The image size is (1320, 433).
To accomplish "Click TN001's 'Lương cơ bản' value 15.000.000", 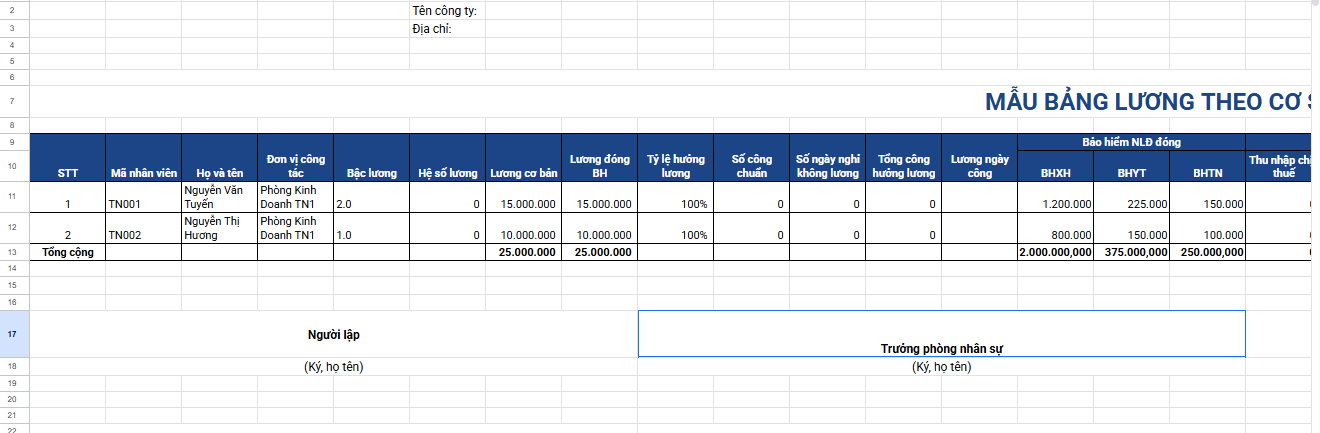I will pos(524,197).
